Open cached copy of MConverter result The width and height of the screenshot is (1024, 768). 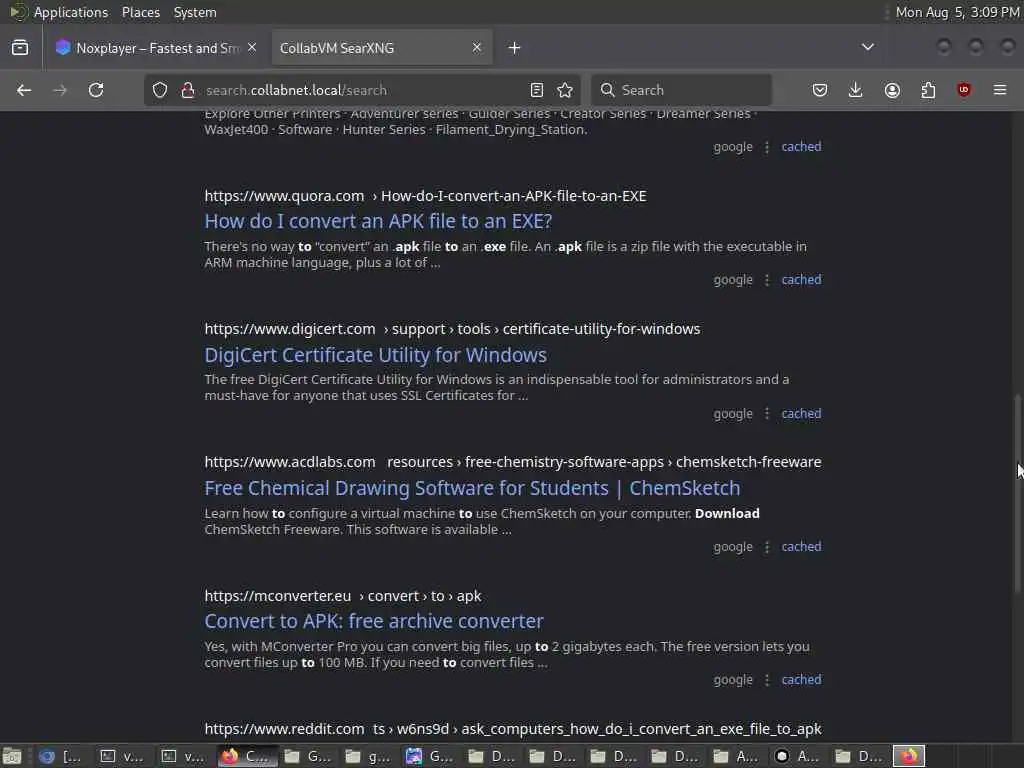[801, 680]
